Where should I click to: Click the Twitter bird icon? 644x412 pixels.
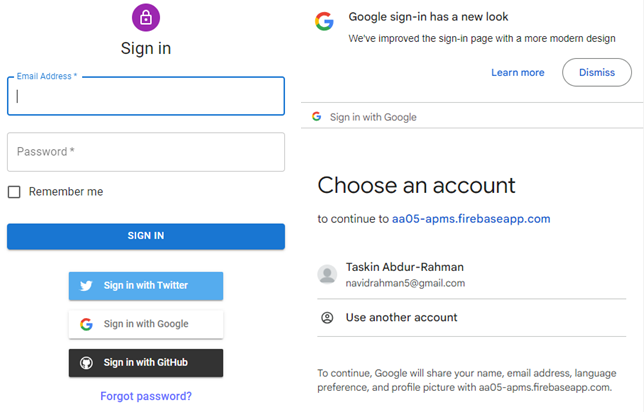click(86, 285)
